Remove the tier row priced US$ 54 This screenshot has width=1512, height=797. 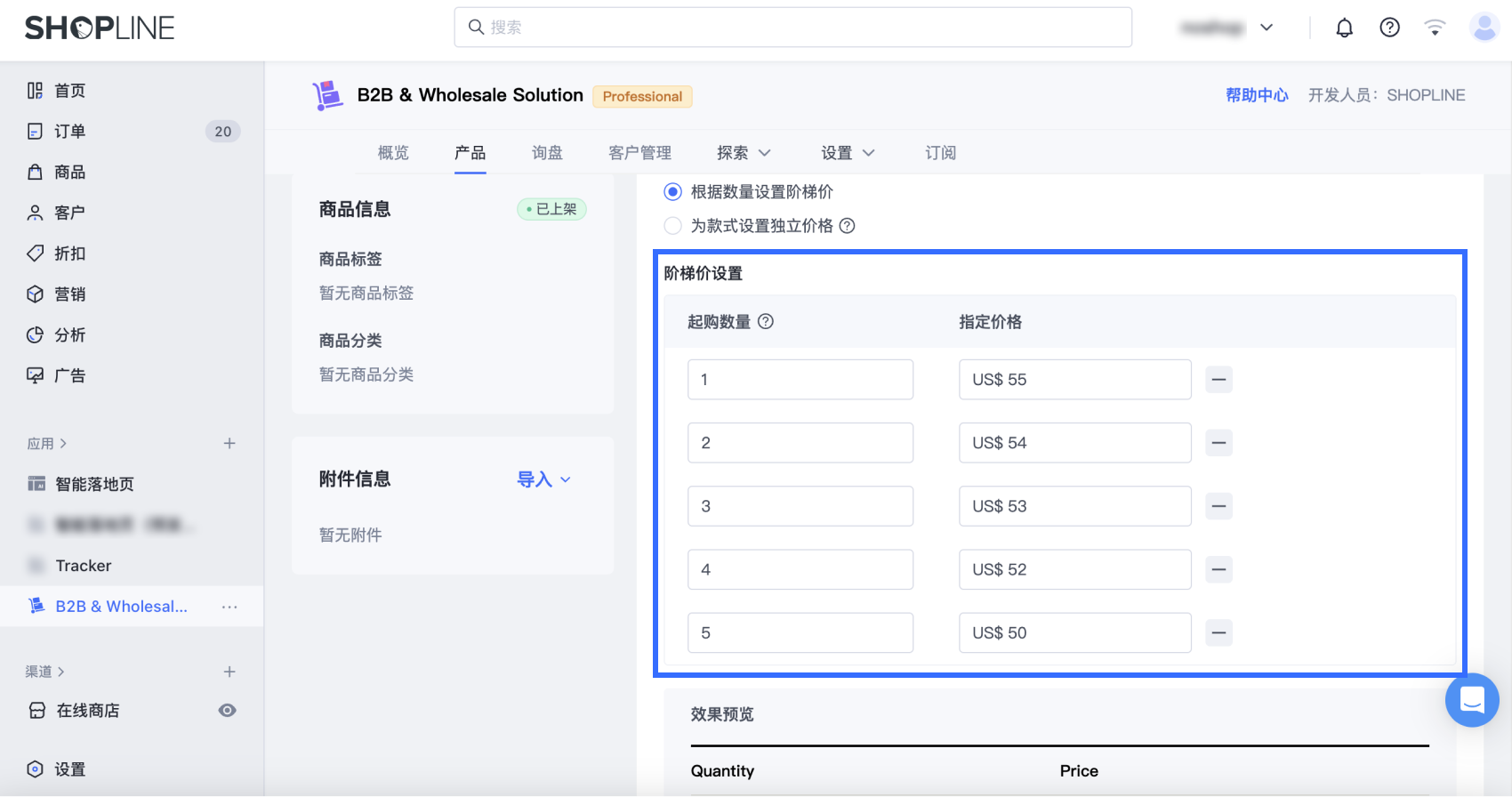[1218, 443]
